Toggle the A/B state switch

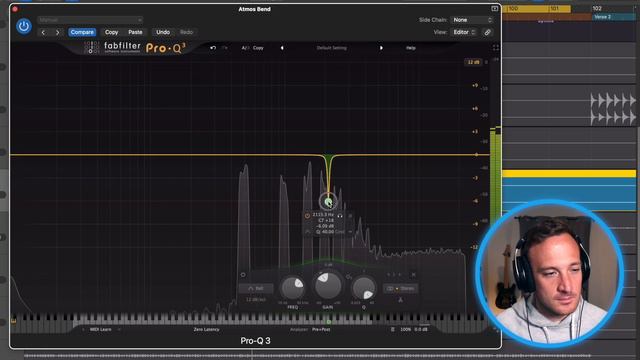point(245,48)
